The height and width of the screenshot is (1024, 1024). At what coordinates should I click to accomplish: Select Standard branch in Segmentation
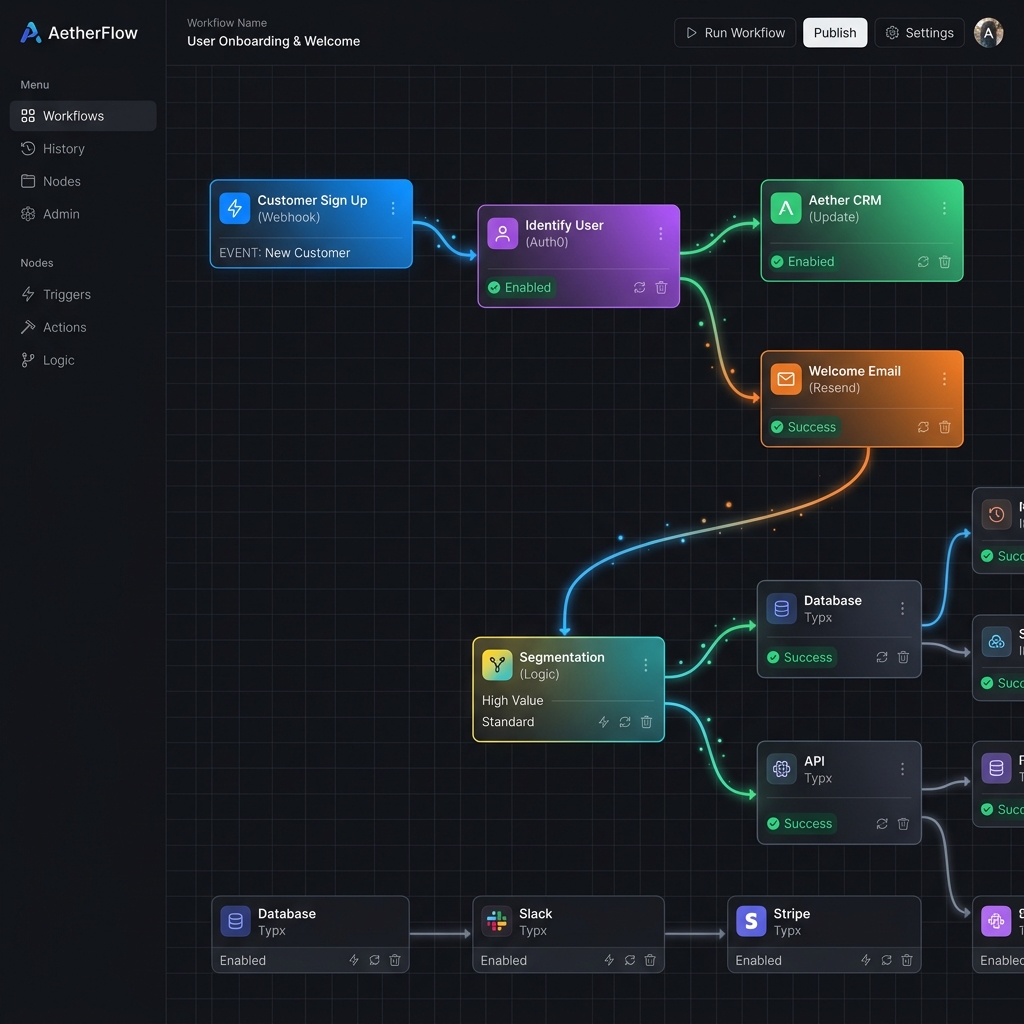click(x=507, y=722)
